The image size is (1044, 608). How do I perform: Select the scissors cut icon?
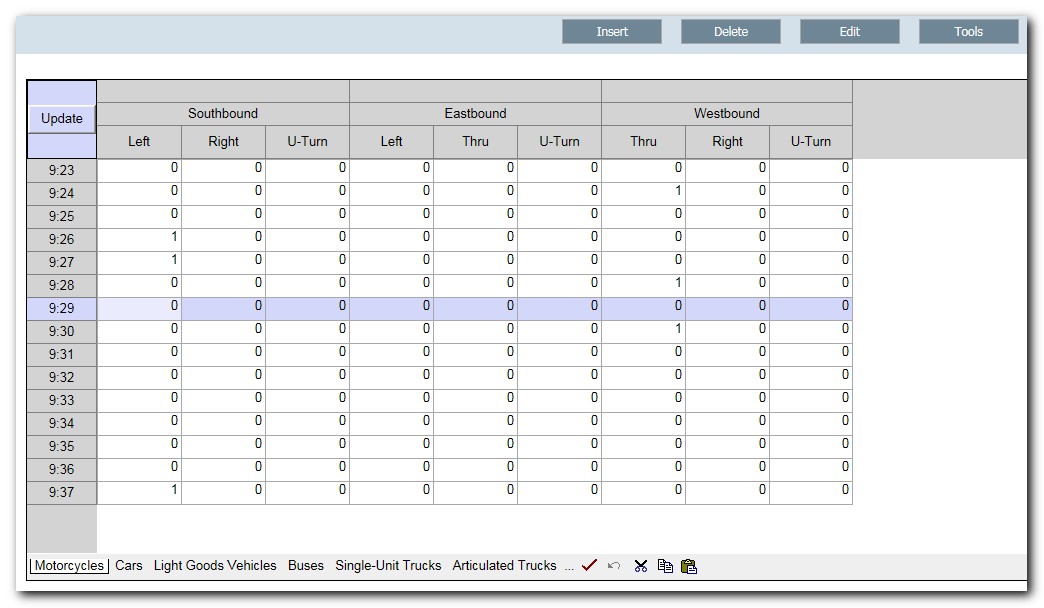(639, 565)
